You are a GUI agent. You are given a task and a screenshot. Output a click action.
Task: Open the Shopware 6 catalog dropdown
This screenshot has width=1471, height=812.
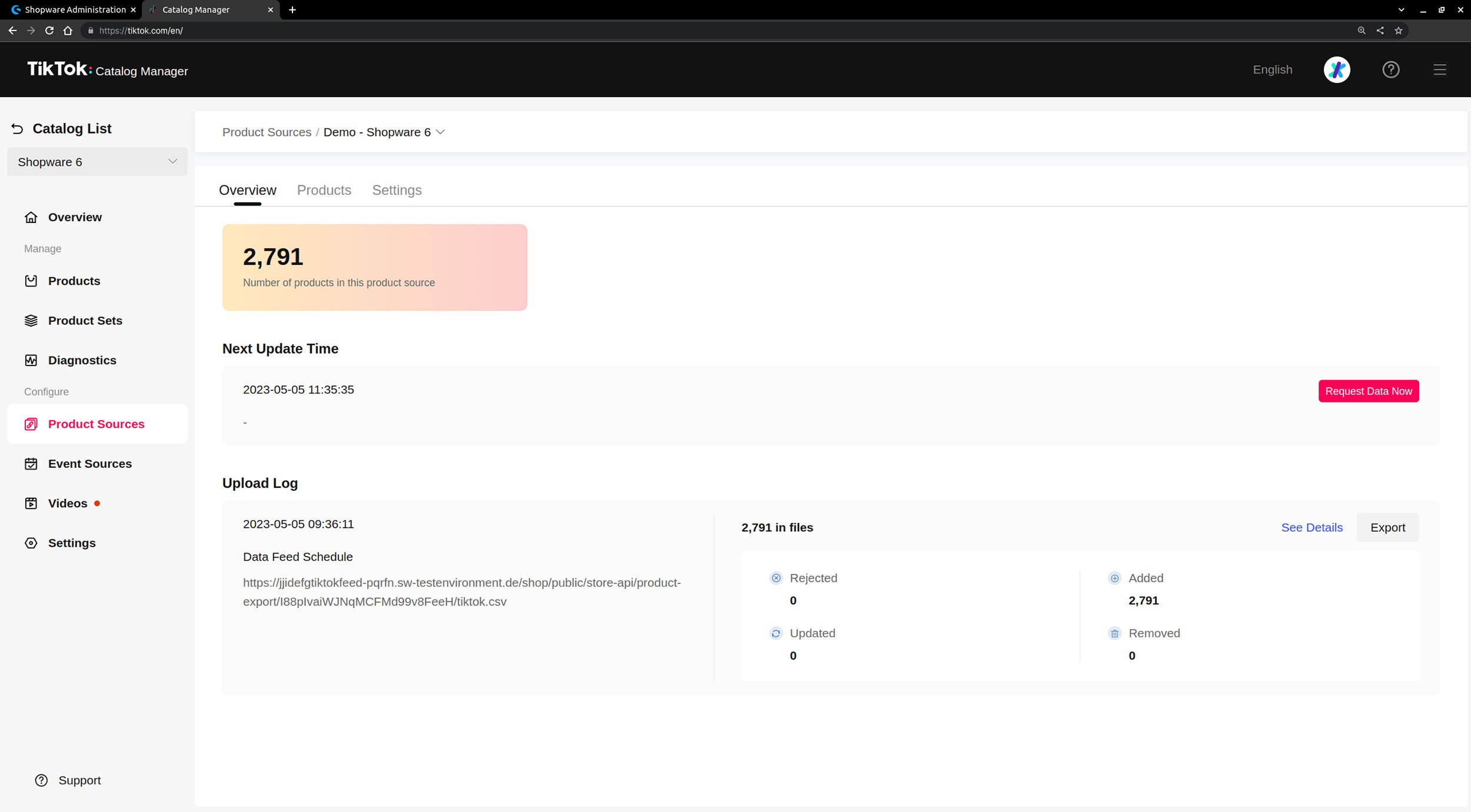click(97, 162)
